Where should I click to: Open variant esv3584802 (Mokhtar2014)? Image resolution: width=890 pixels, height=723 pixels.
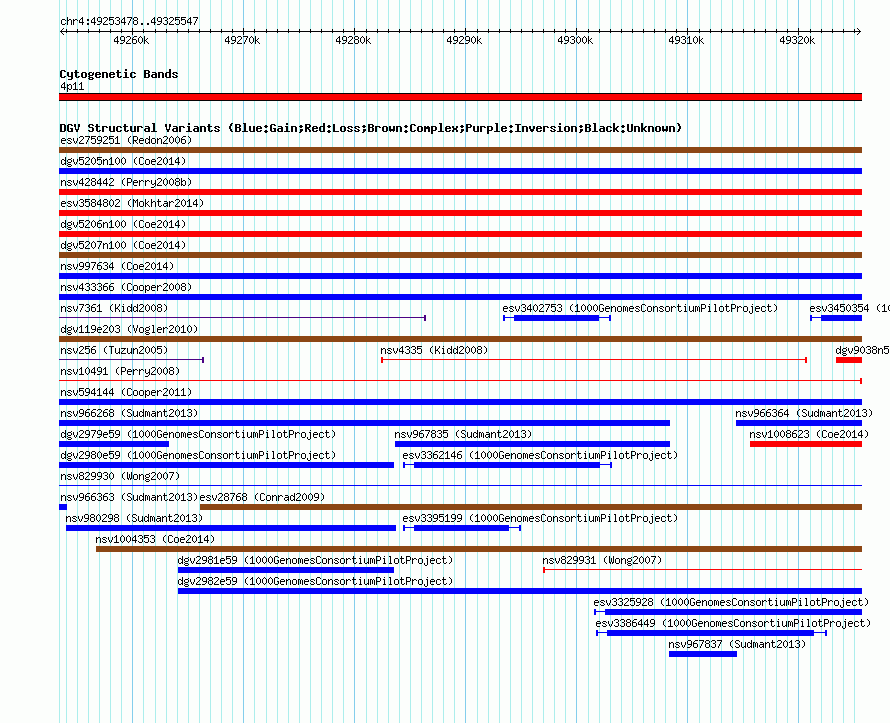pos(132,203)
